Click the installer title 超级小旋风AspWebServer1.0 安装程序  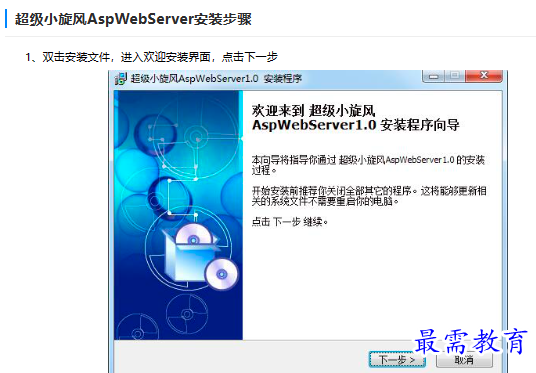[x=216, y=79]
